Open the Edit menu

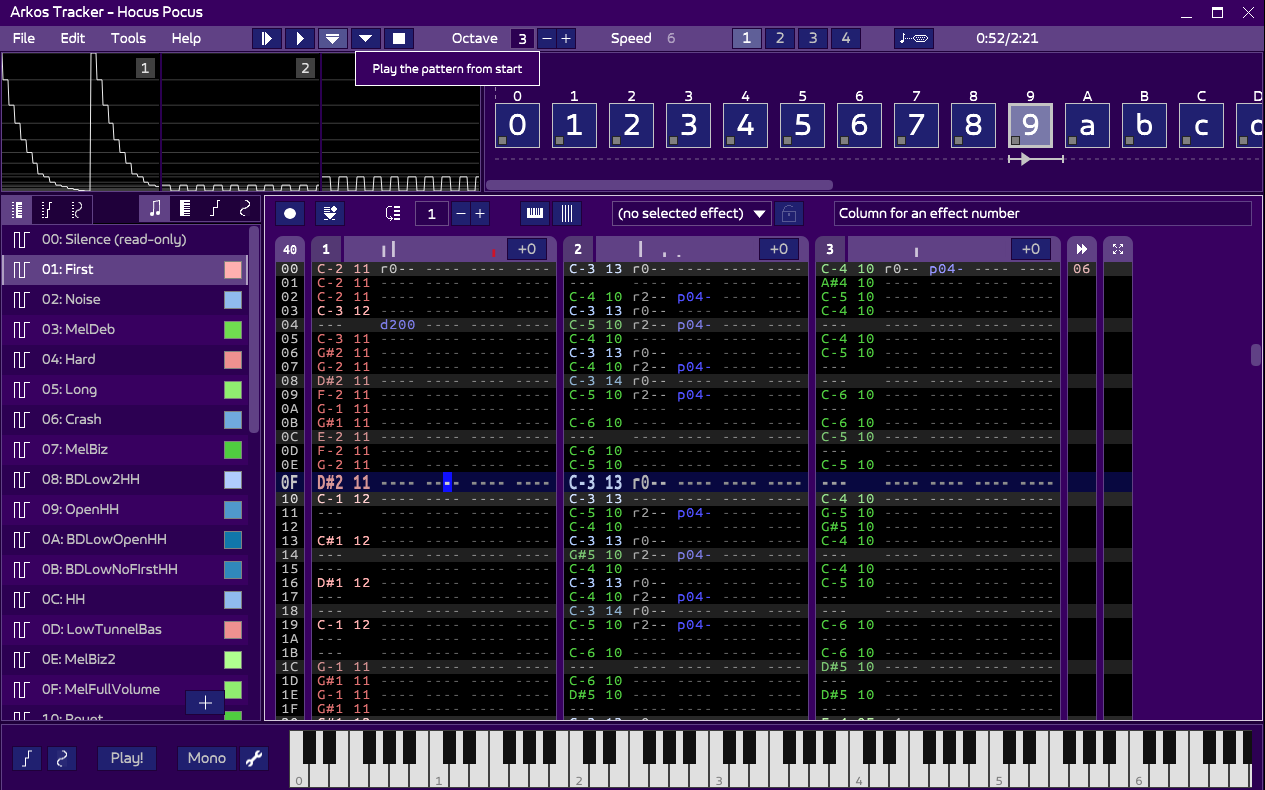(x=73, y=39)
